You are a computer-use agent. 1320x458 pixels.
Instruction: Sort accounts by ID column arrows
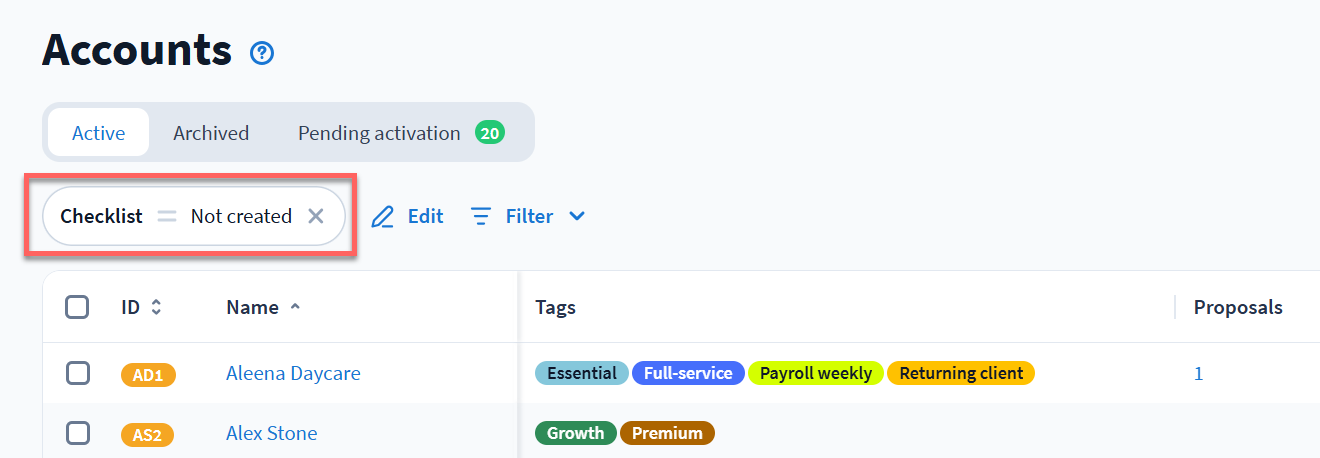pyautogui.click(x=156, y=308)
